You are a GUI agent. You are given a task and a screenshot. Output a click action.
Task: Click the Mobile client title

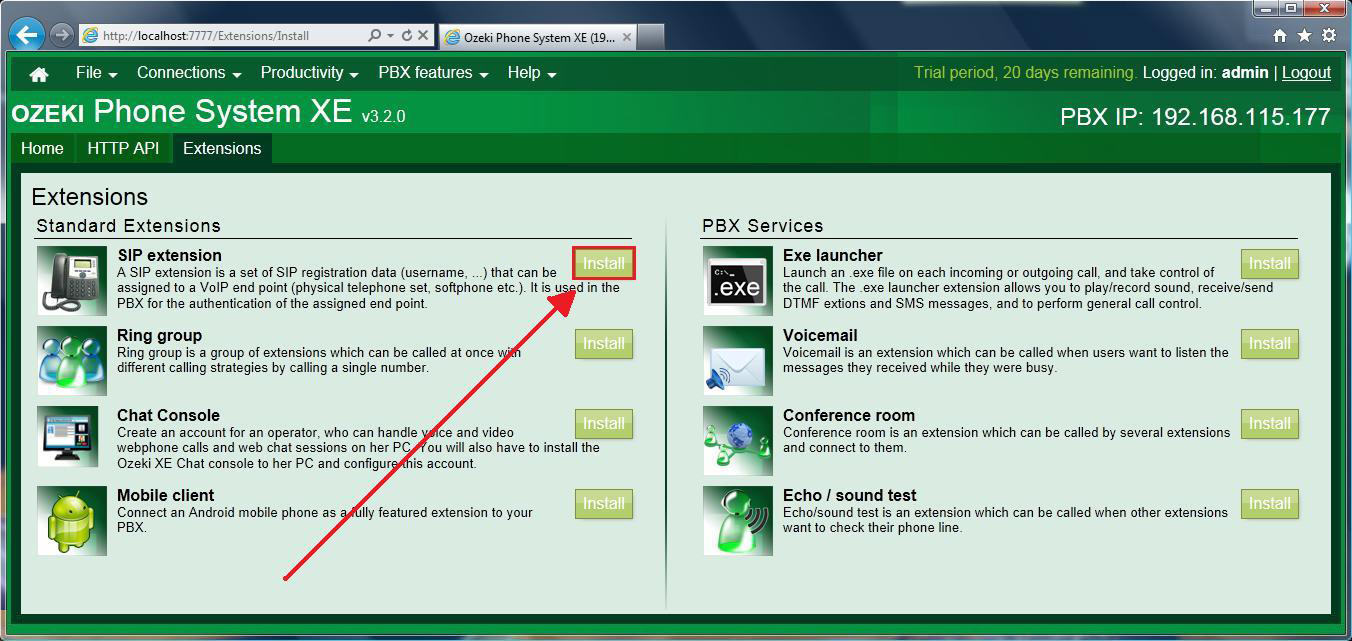165,495
